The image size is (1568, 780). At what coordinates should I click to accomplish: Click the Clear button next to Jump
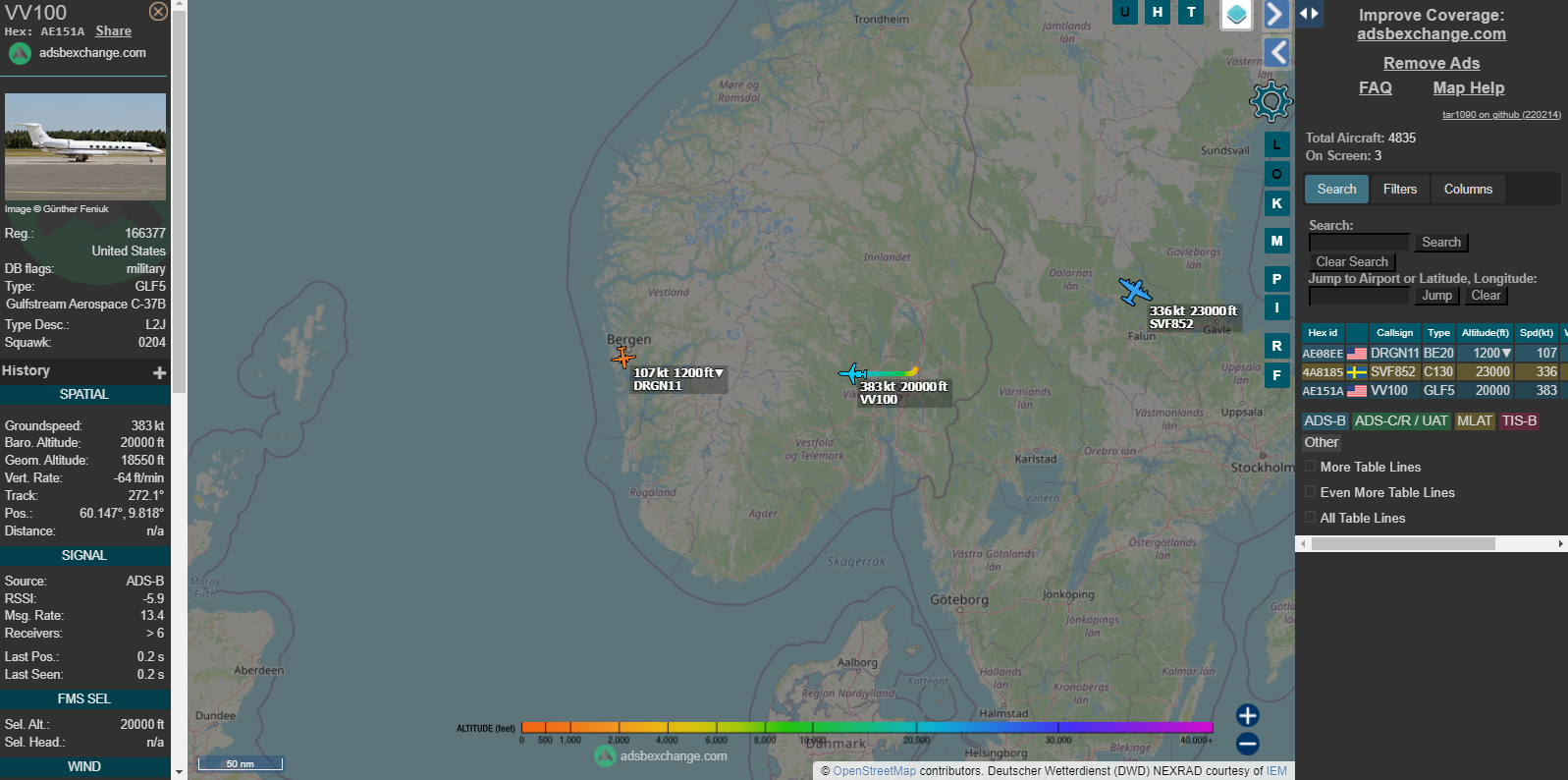click(1486, 295)
